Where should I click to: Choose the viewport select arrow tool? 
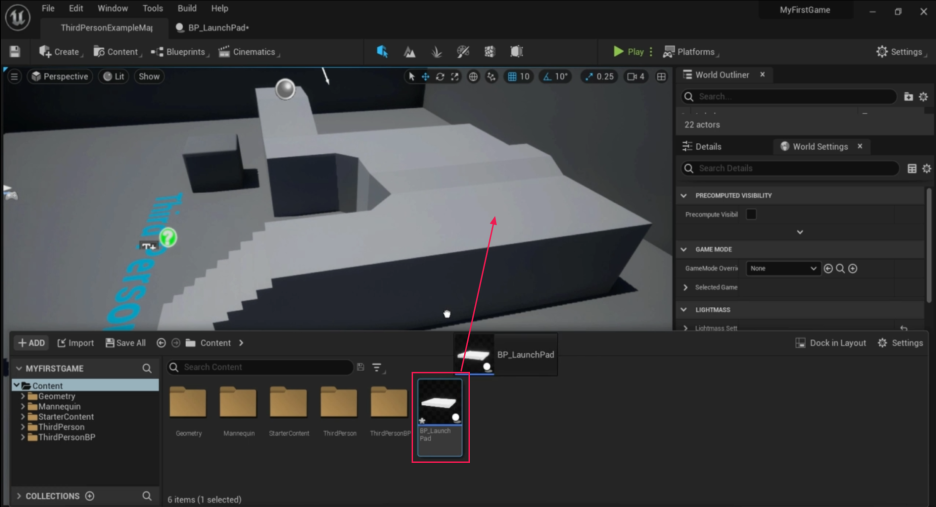[x=411, y=76]
